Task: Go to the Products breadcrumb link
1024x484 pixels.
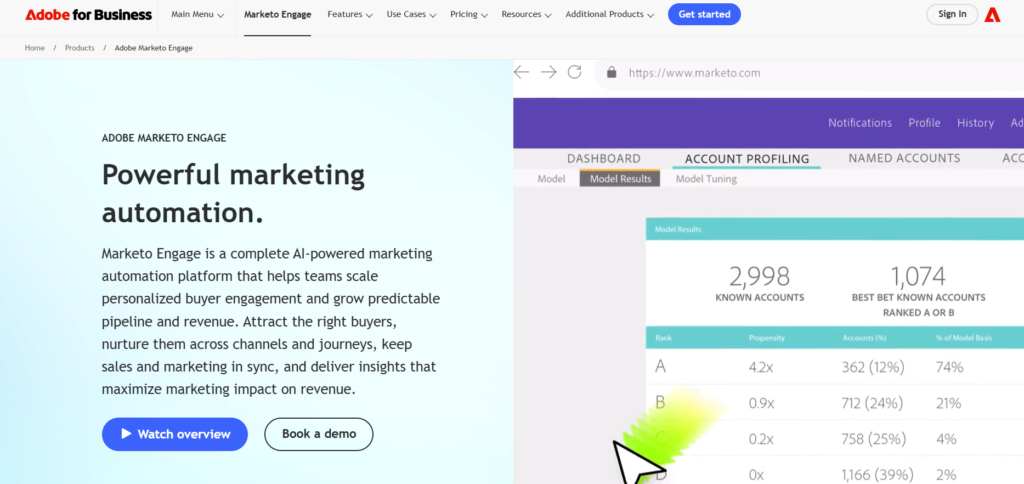Action: coord(80,48)
